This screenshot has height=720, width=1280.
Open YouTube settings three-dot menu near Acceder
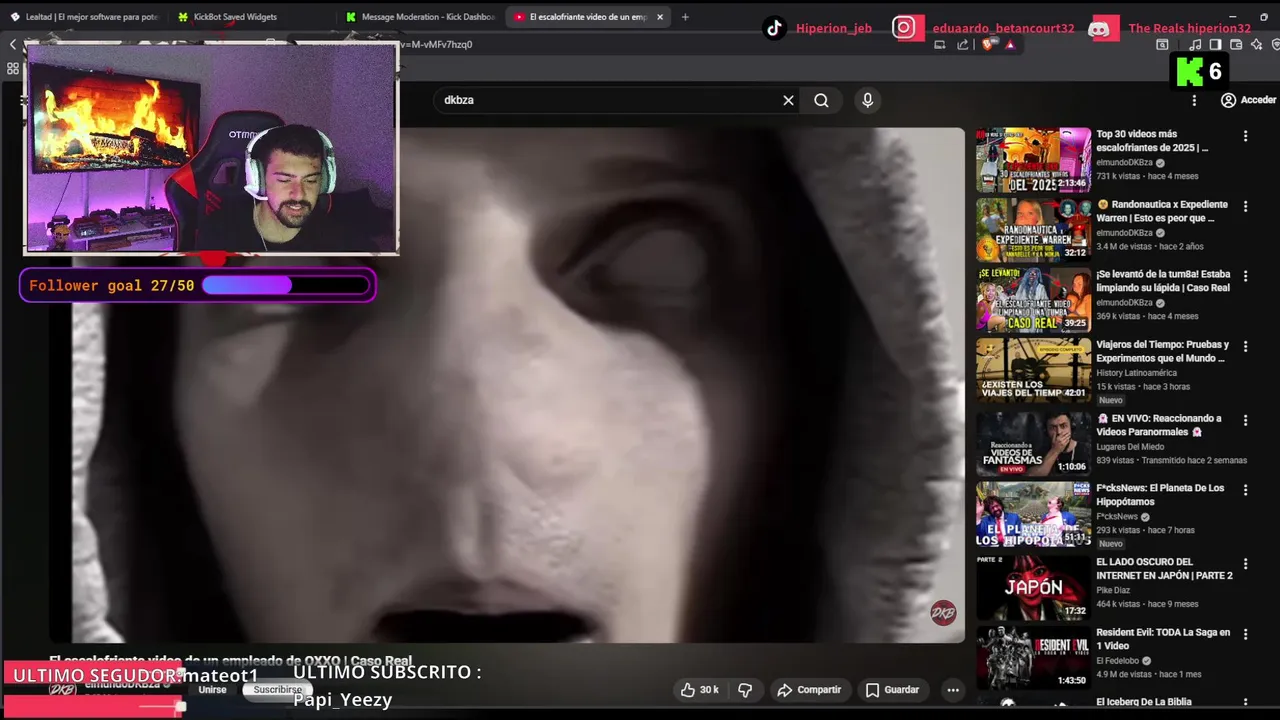[1193, 100]
